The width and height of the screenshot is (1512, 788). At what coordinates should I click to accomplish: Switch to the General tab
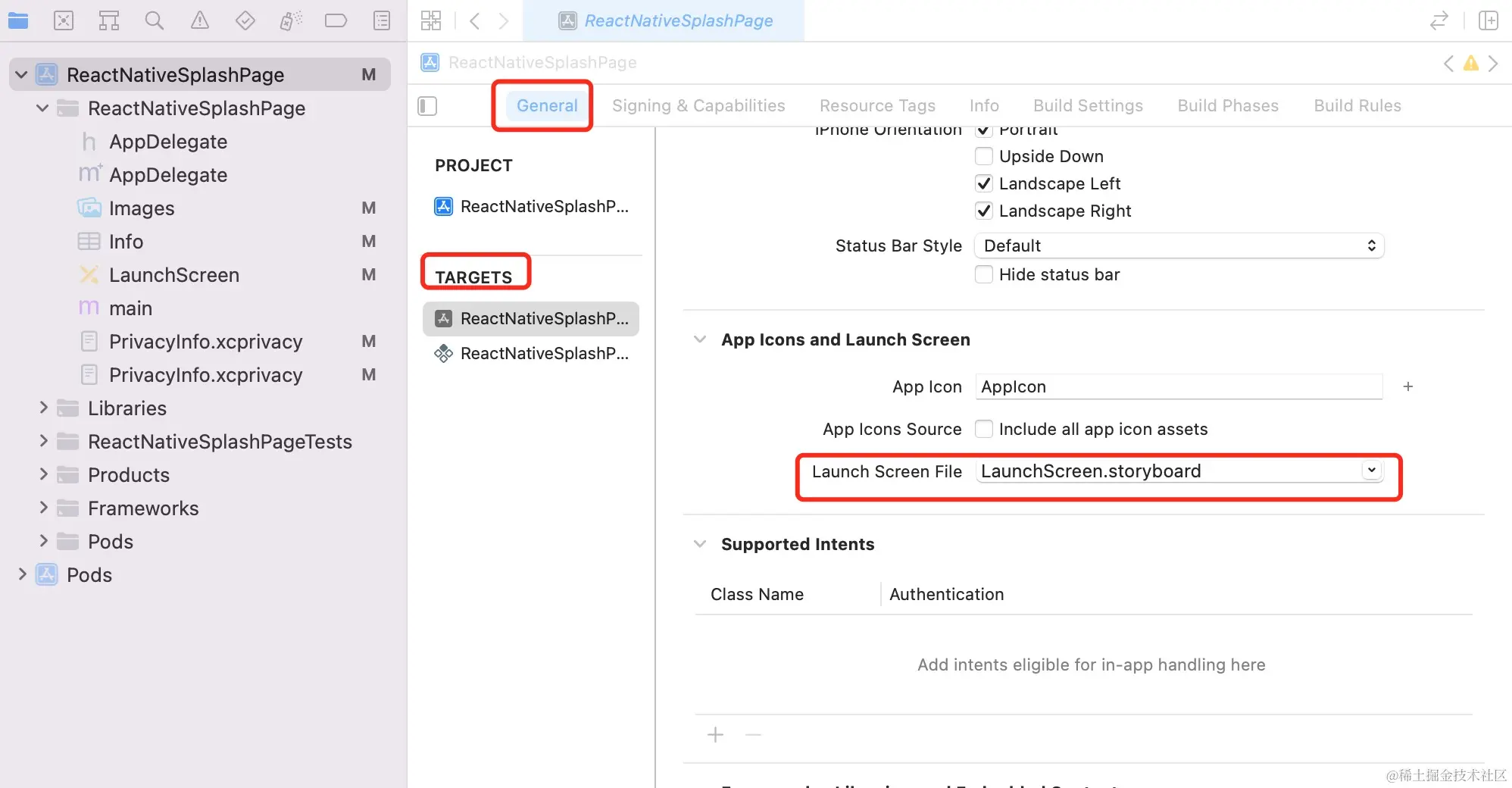click(547, 106)
